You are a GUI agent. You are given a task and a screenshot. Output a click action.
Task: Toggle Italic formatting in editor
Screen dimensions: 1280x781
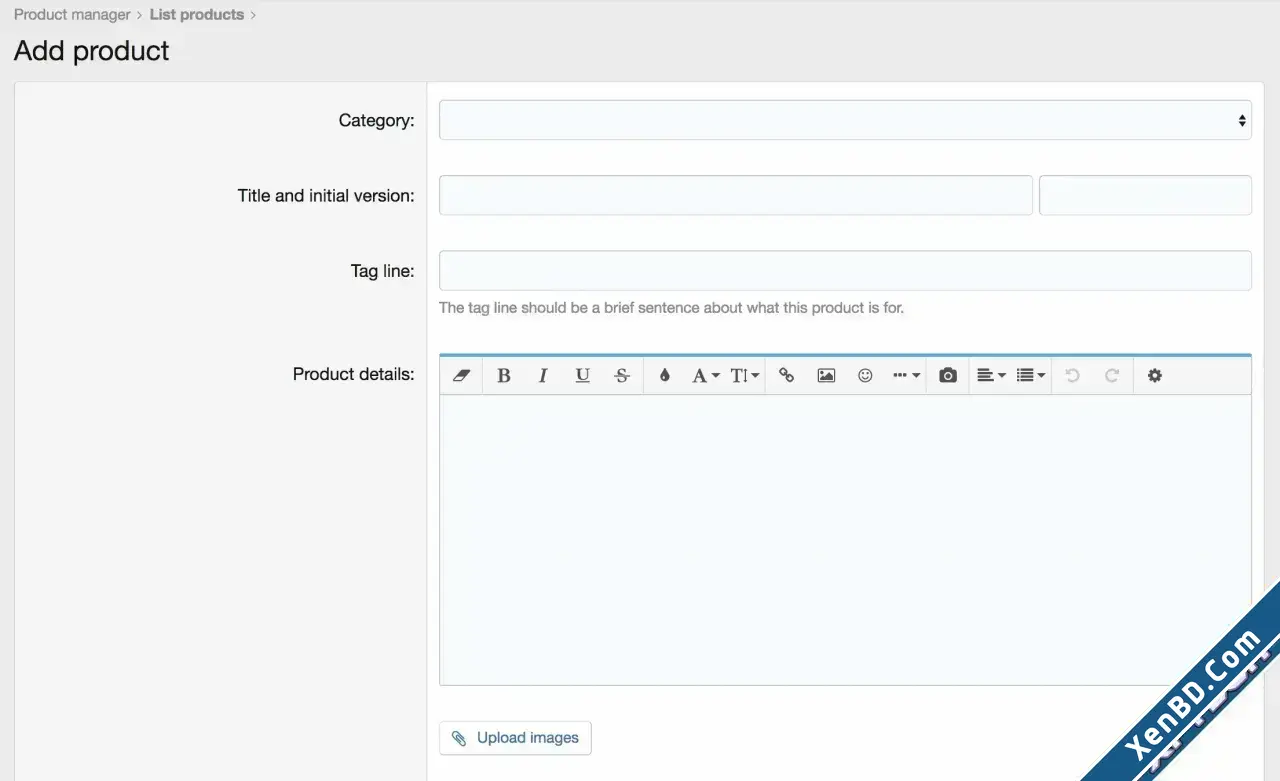(x=543, y=376)
